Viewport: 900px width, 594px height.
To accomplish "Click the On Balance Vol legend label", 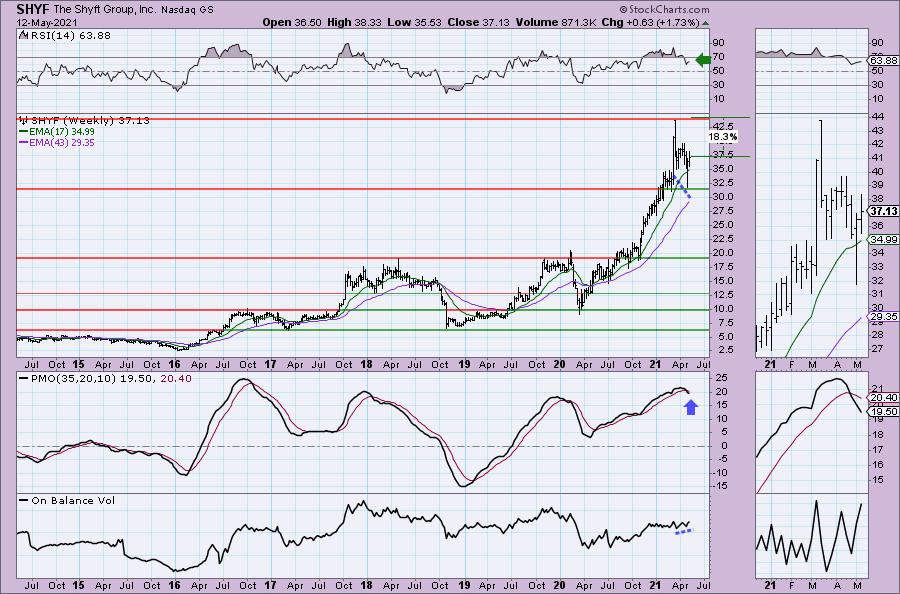I will click(x=73, y=500).
